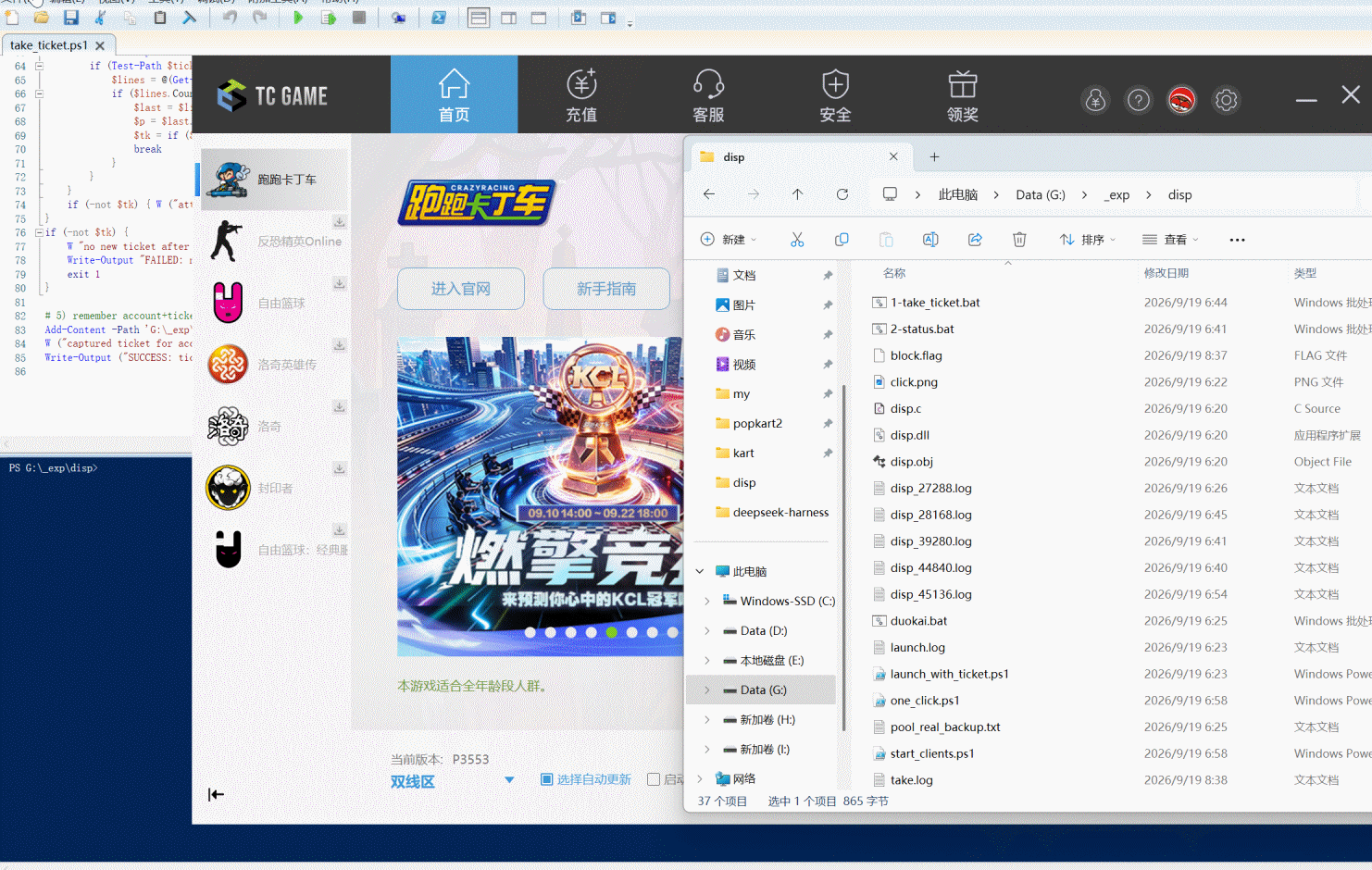Viewport: 1372px width, 870px height.
Task: Open the 客服 customer service tab
Action: pos(708,94)
